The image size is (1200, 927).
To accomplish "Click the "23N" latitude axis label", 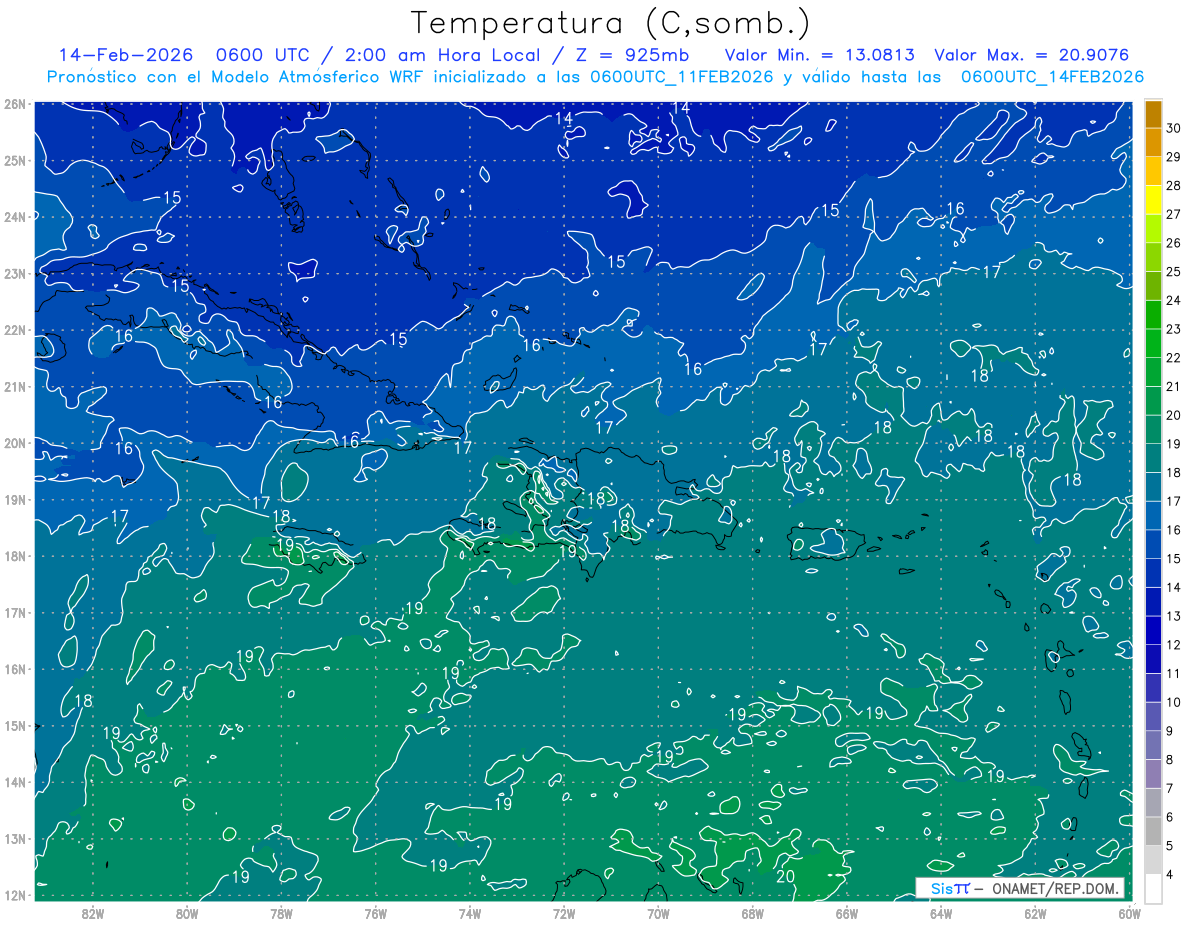I will 14,274.
